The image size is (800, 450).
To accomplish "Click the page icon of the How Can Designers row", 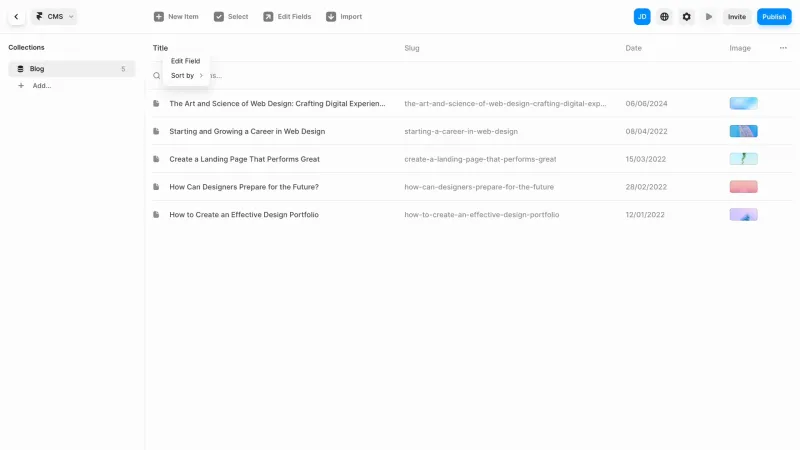I will (156, 187).
